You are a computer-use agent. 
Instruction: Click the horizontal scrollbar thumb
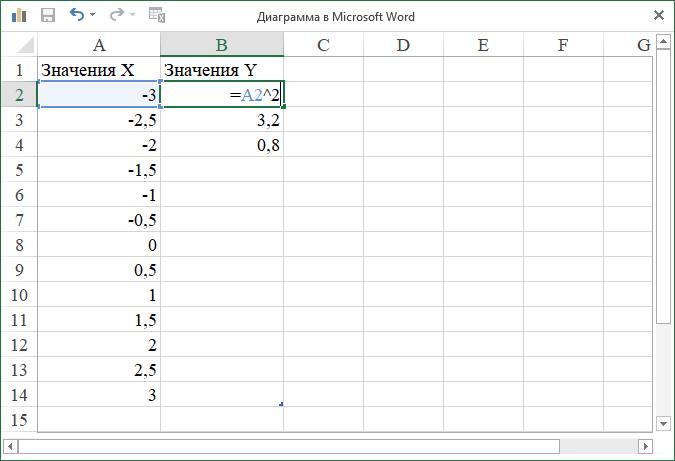point(289,446)
